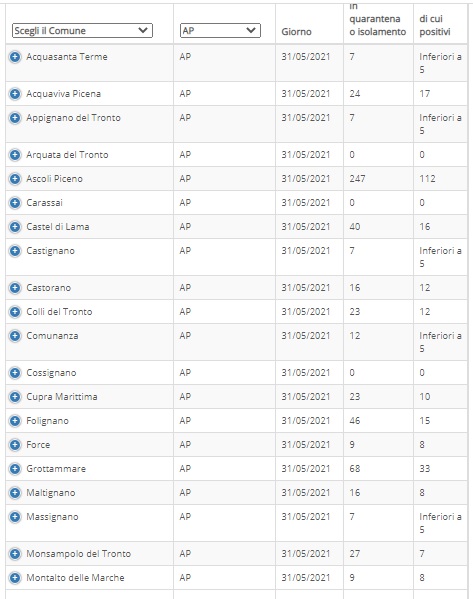Open plus icon for Monsampolo del Tronto
This screenshot has height=599, width=473.
[15, 554]
